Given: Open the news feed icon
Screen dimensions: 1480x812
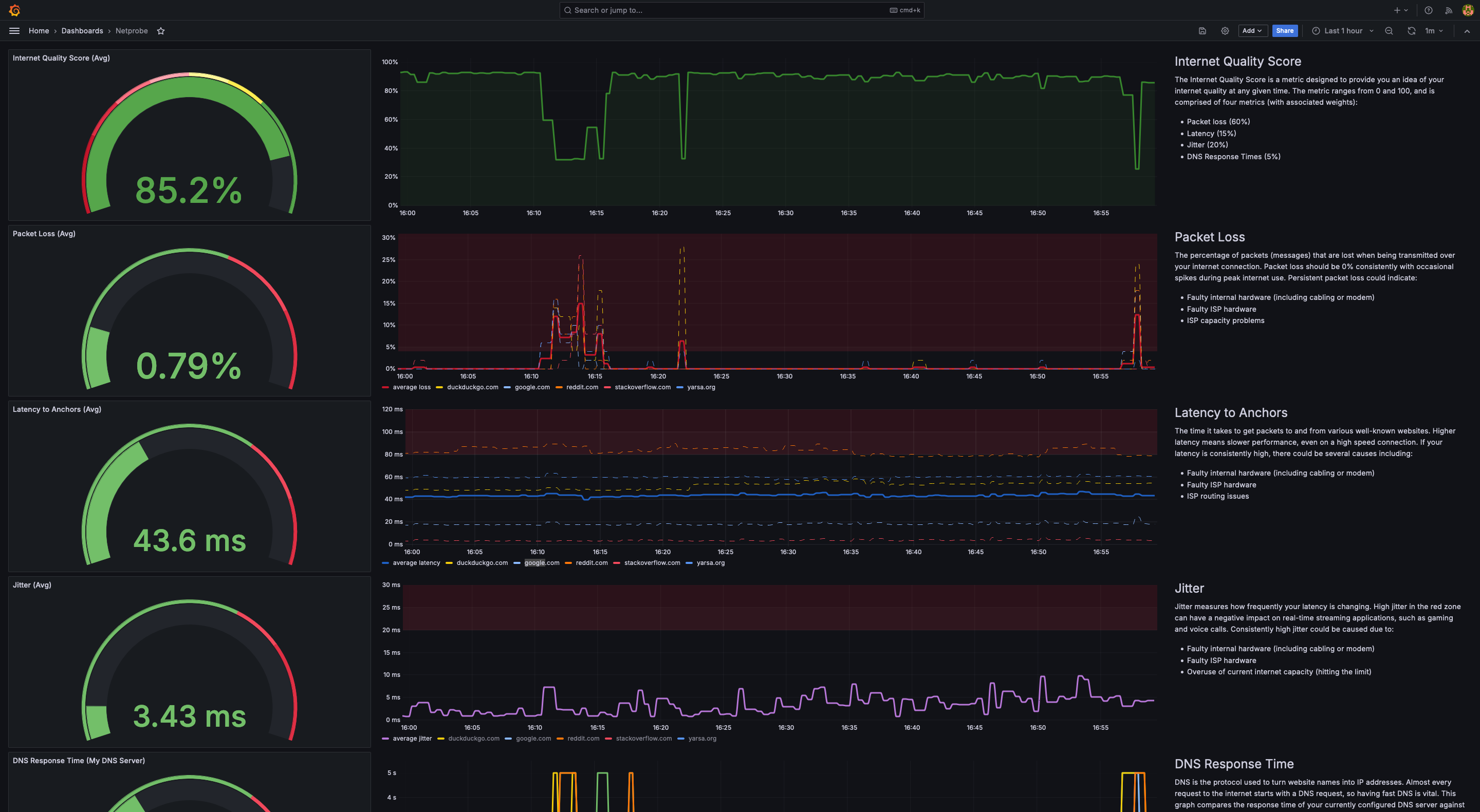Looking at the screenshot, I should click(x=1449, y=10).
